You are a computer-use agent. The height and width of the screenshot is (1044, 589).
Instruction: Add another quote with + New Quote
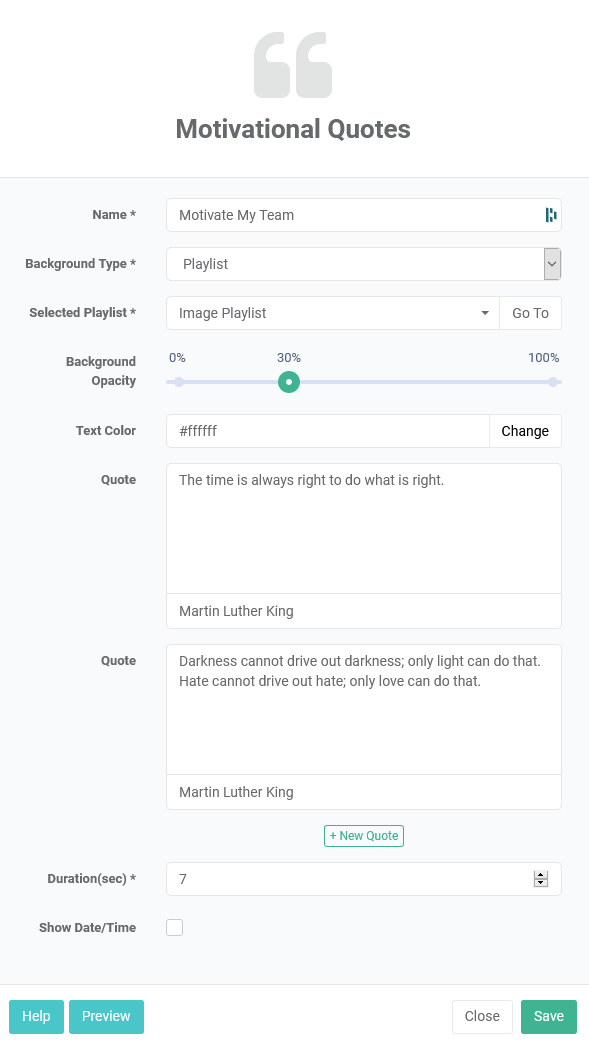coord(364,836)
